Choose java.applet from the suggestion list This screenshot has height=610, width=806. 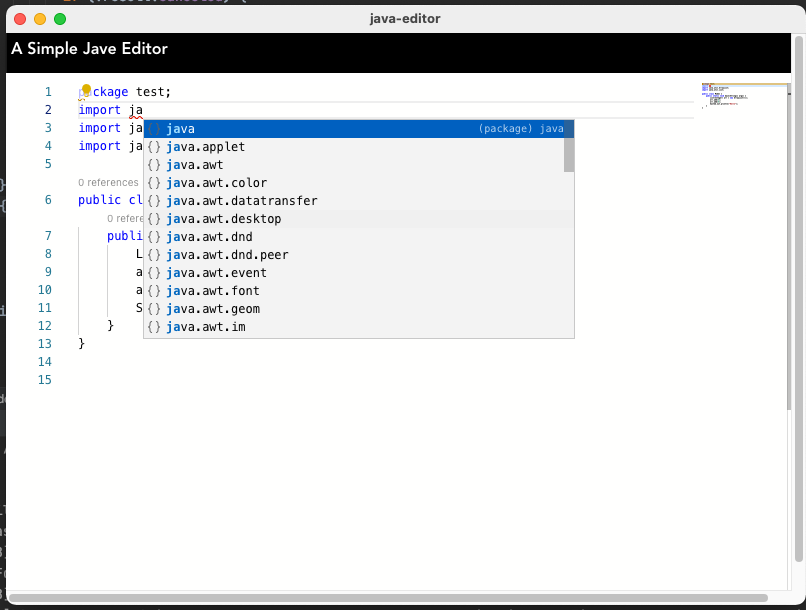click(x=210, y=146)
